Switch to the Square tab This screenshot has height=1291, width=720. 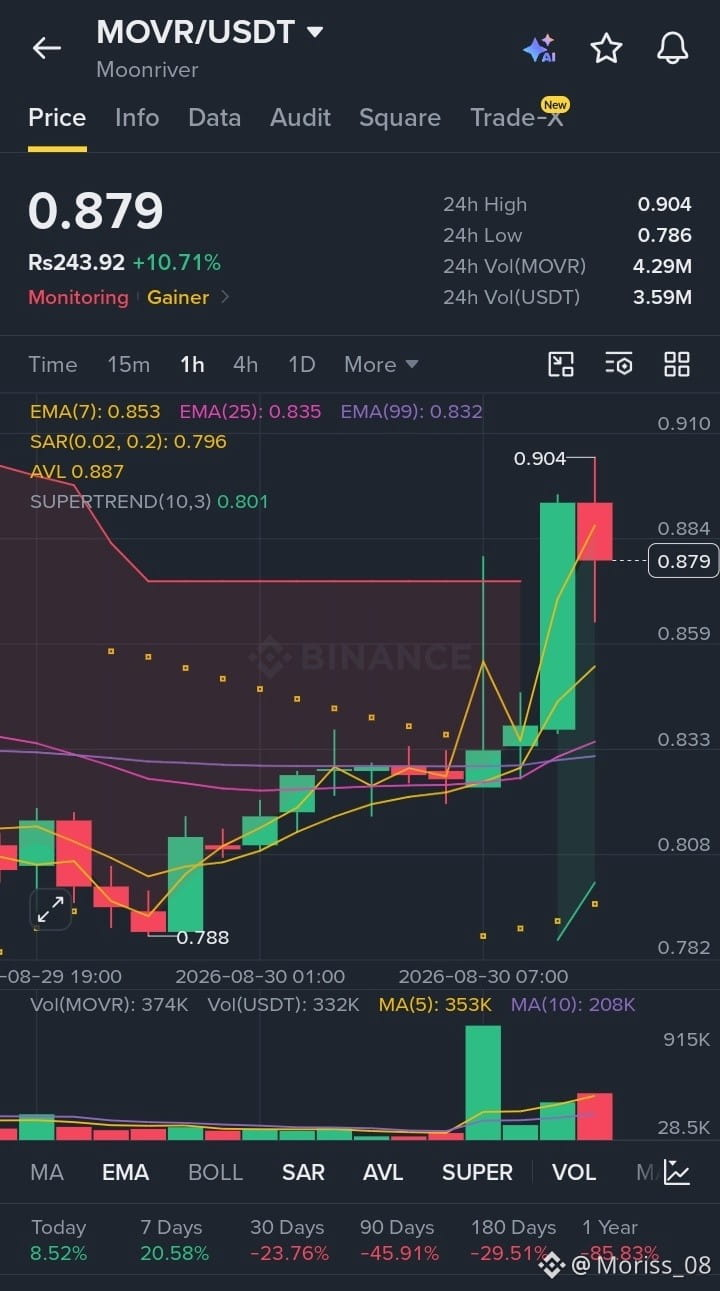(400, 118)
